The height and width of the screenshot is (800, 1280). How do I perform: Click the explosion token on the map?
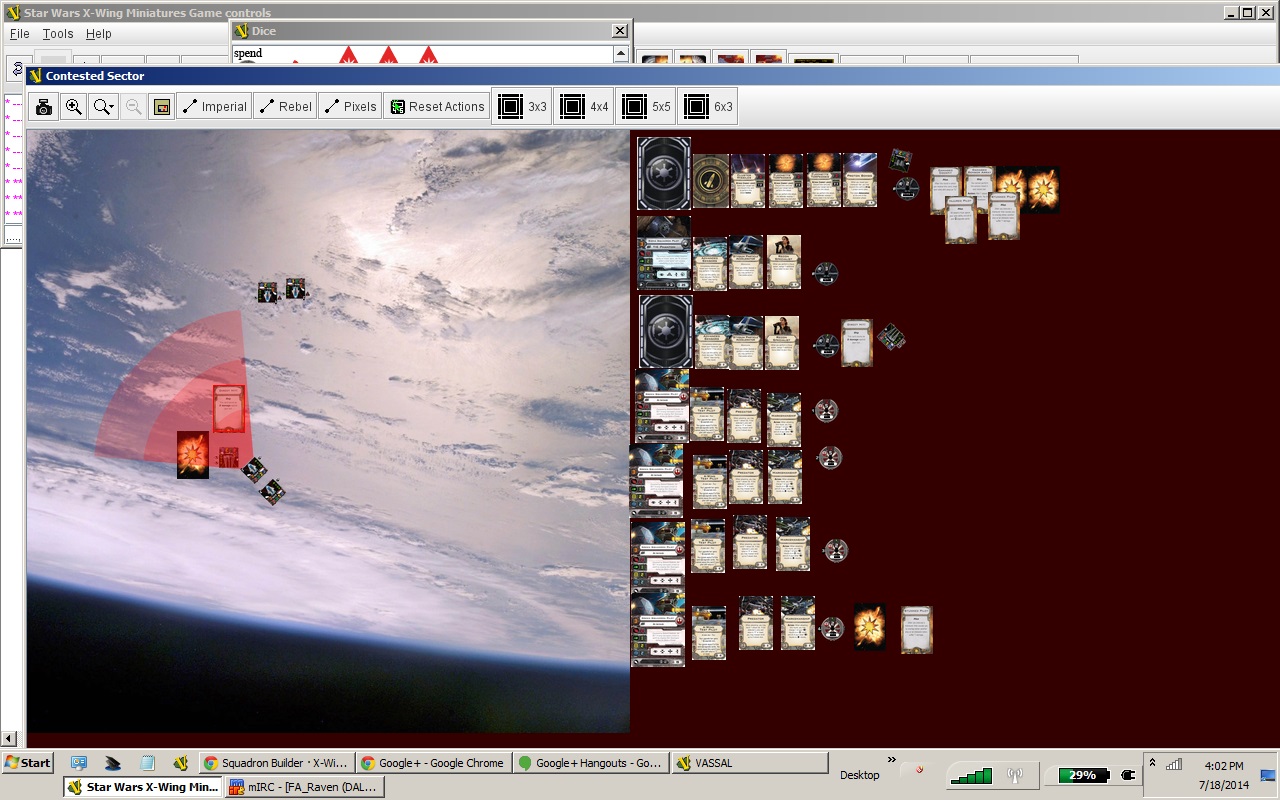(193, 455)
